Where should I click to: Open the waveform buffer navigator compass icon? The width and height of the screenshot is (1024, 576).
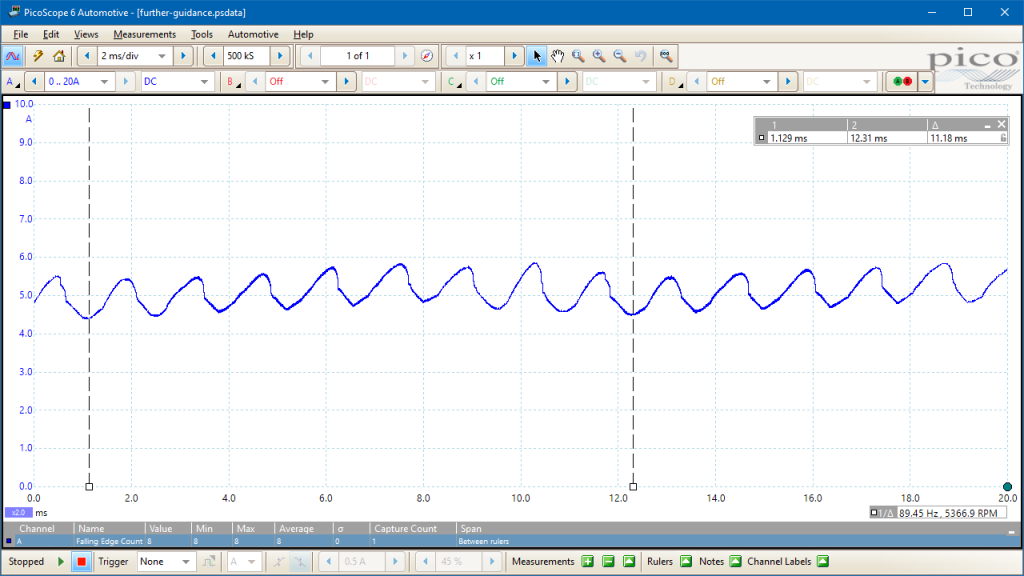(426, 56)
